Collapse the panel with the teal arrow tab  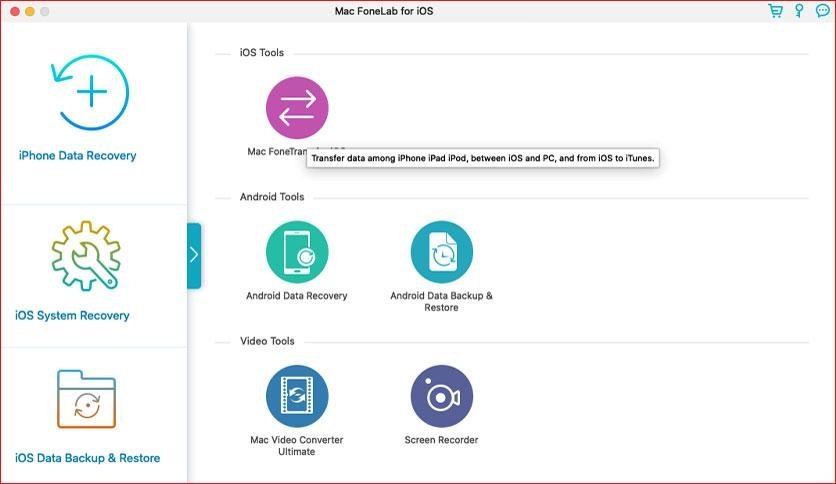click(194, 256)
